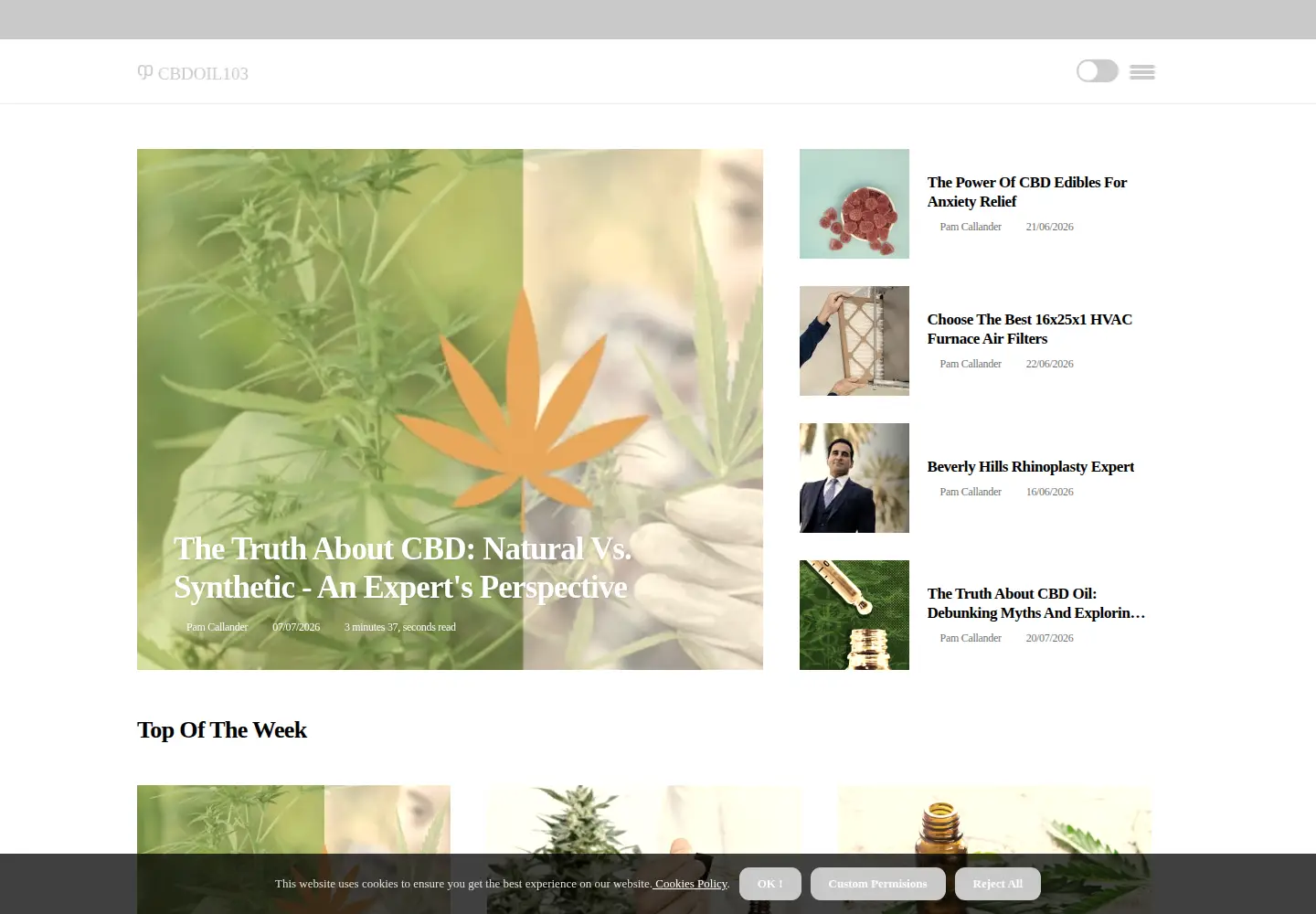Click Pam Callander under the Debunking Myths article
The image size is (1316, 914).
pyautogui.click(x=971, y=638)
